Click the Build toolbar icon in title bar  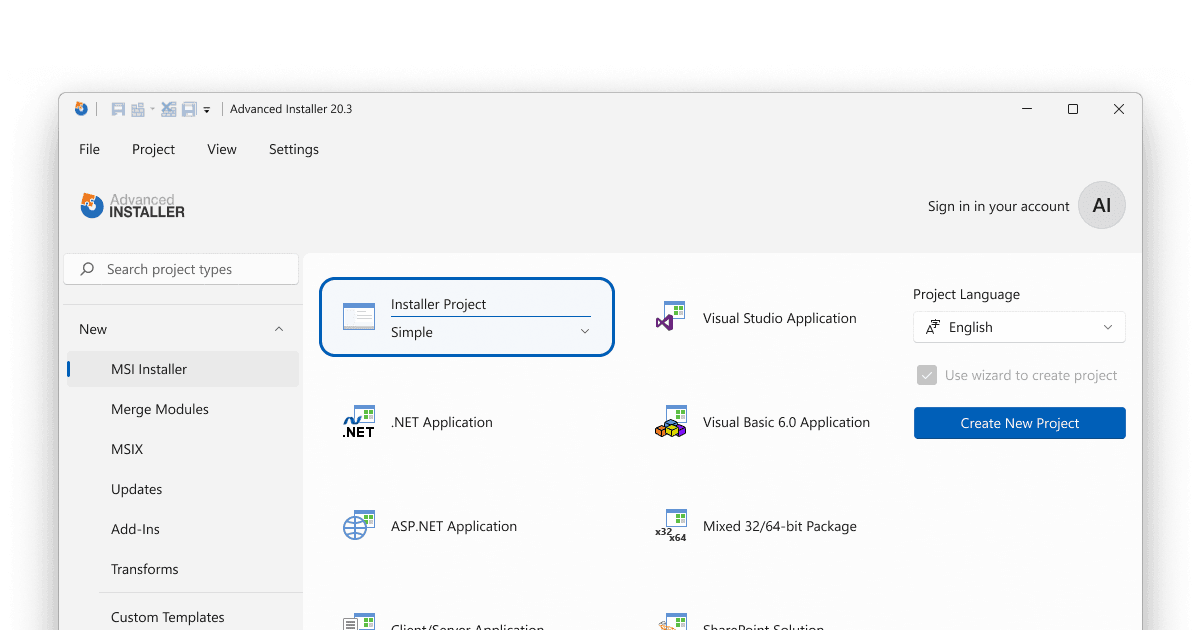[x=138, y=109]
